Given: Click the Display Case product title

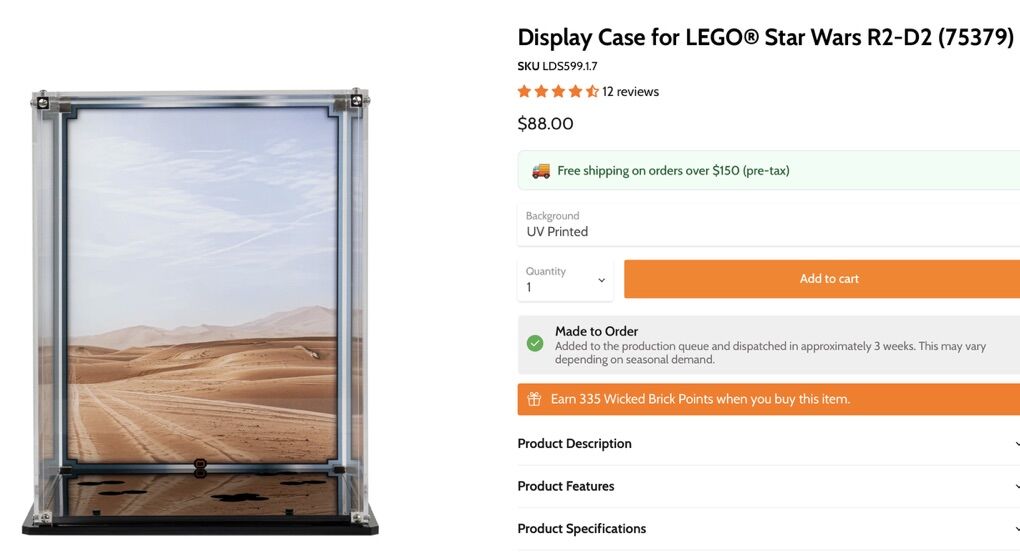Looking at the screenshot, I should point(765,38).
